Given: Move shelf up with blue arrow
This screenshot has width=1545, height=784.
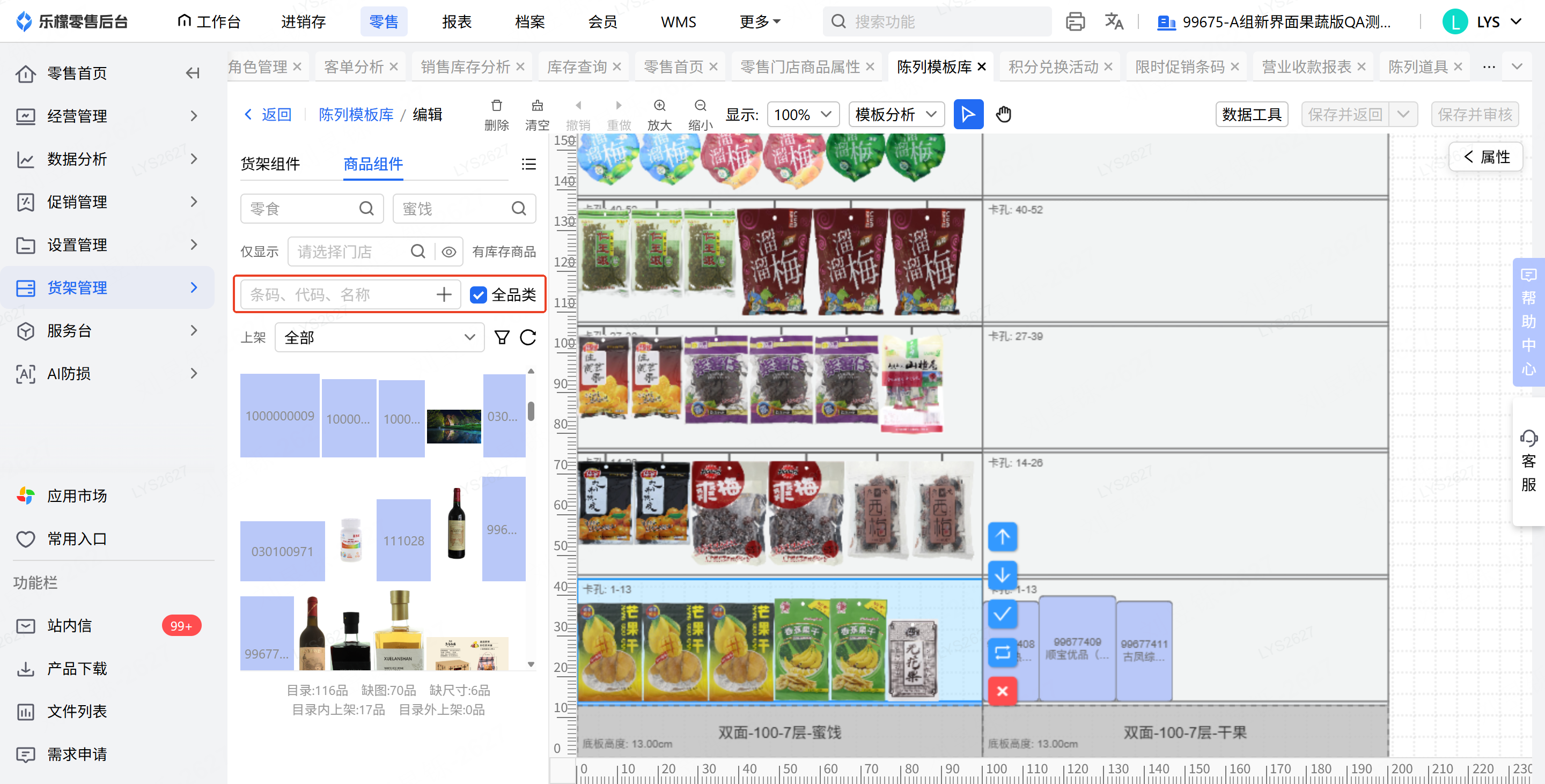Looking at the screenshot, I should (1002, 536).
